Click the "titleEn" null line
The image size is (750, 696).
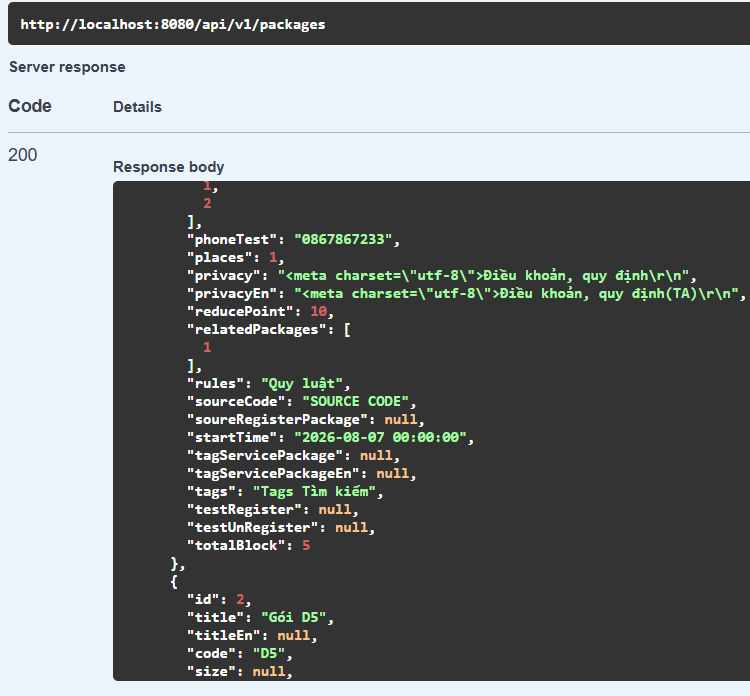(x=253, y=635)
